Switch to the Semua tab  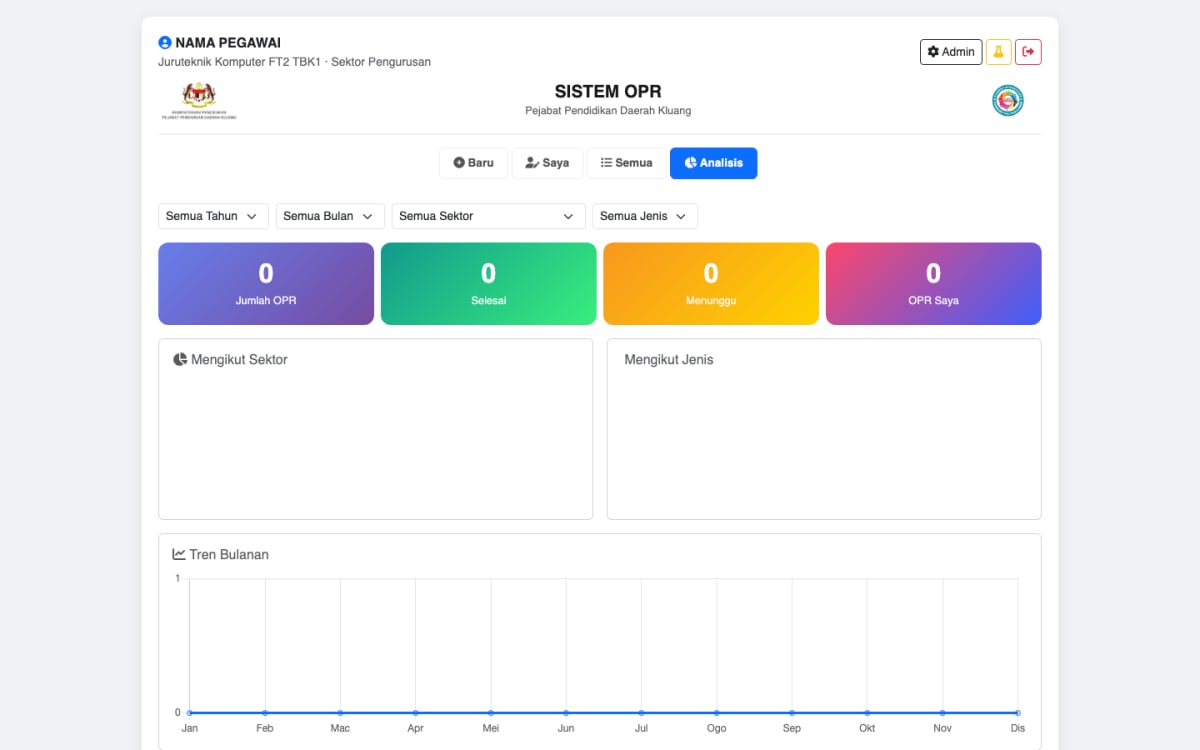(626, 163)
